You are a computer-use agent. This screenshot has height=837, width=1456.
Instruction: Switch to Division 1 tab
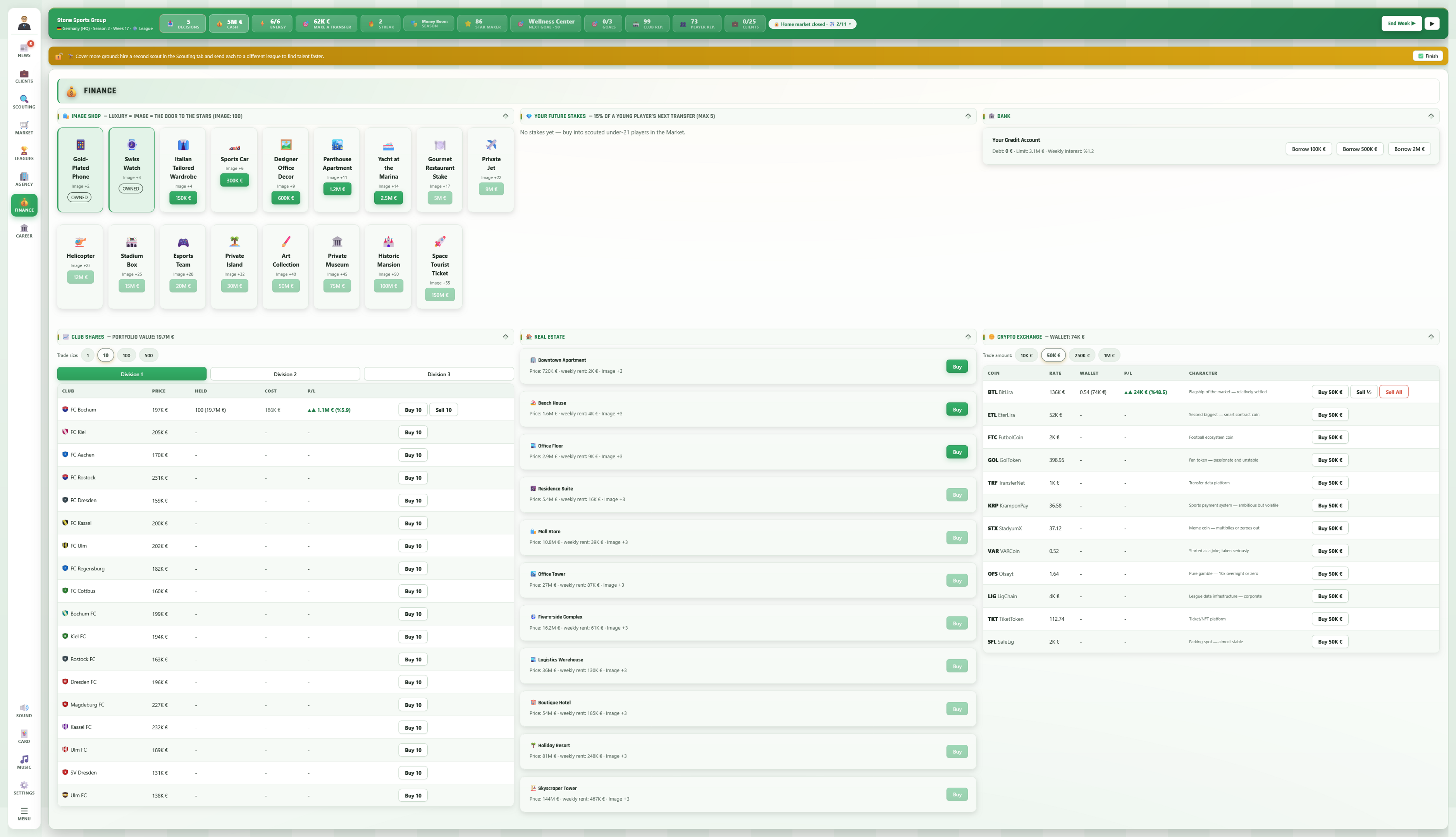[132, 374]
